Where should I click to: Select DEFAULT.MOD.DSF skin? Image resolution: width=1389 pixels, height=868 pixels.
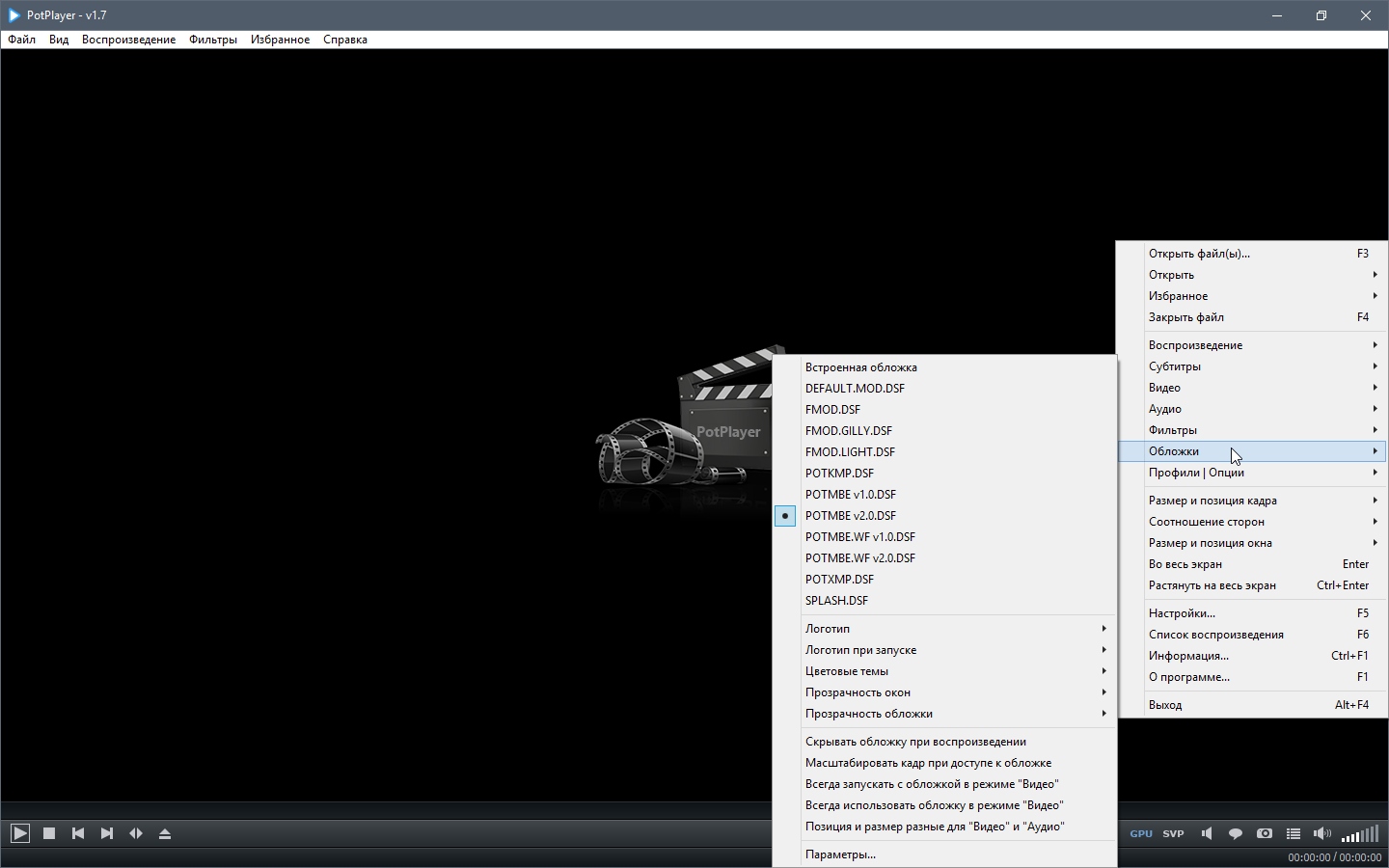(944, 389)
